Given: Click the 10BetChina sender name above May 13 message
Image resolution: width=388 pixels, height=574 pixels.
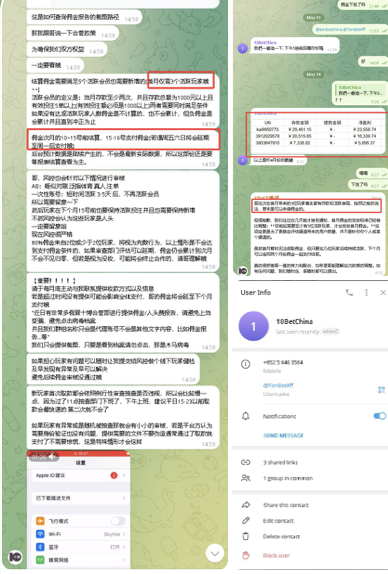Looking at the screenshot, I should point(265,42).
